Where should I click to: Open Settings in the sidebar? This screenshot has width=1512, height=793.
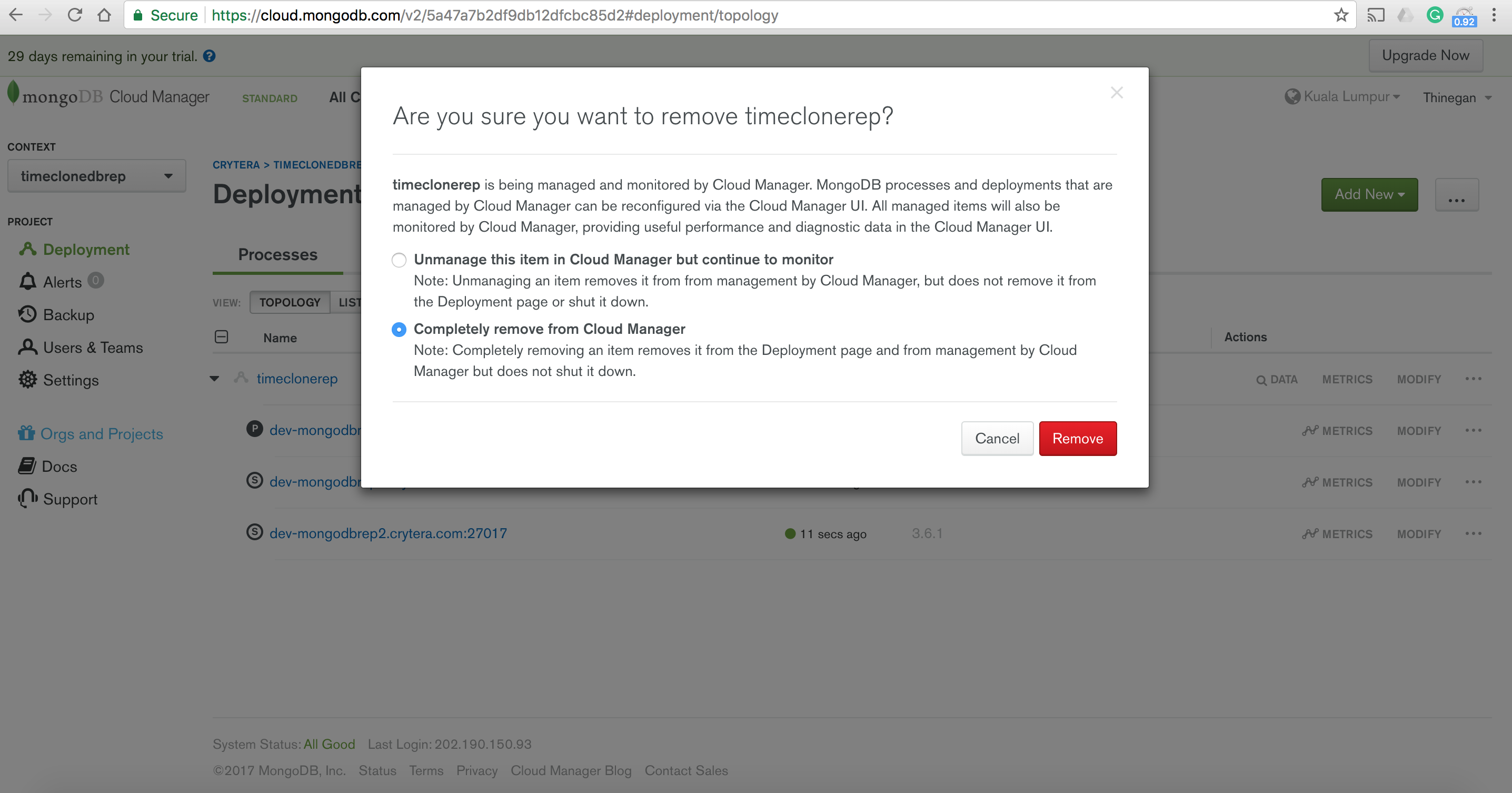tap(58, 380)
